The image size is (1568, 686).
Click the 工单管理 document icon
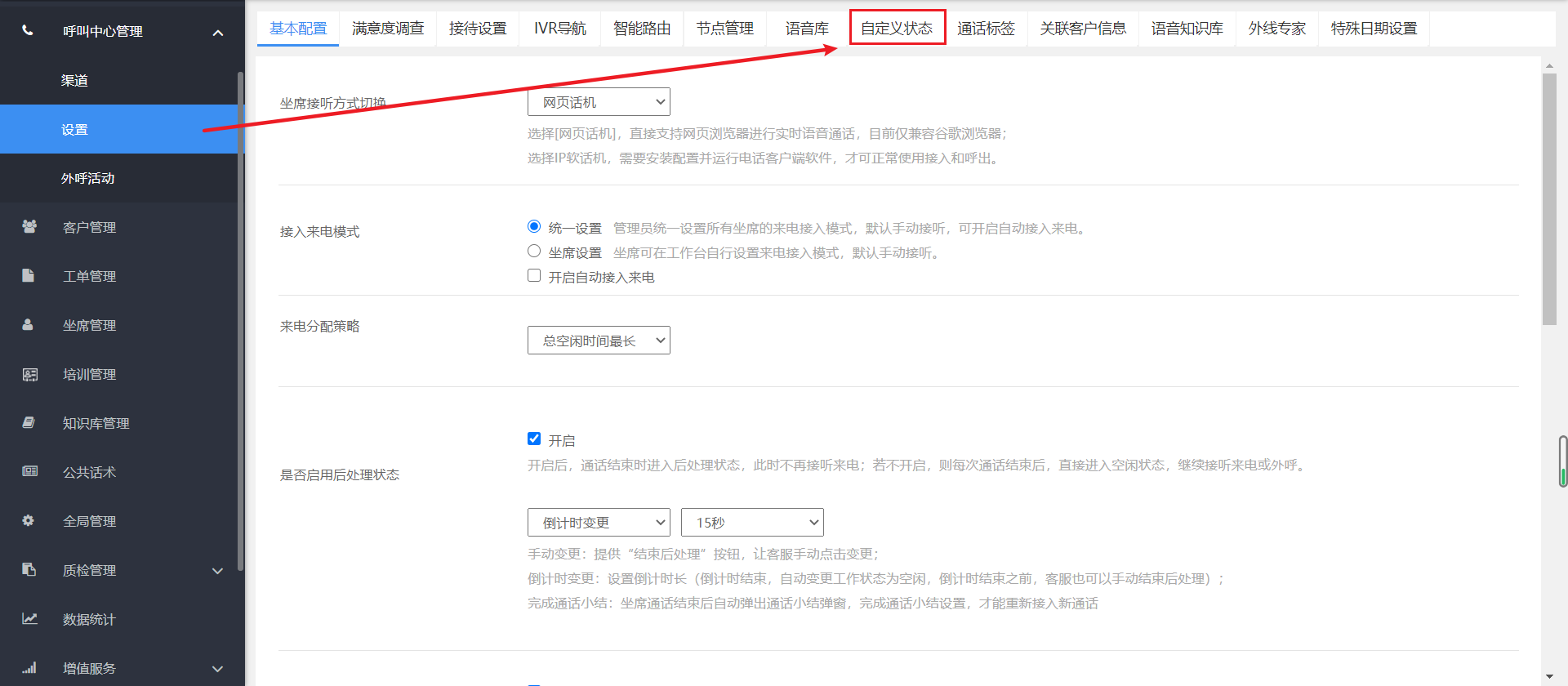pyautogui.click(x=29, y=276)
